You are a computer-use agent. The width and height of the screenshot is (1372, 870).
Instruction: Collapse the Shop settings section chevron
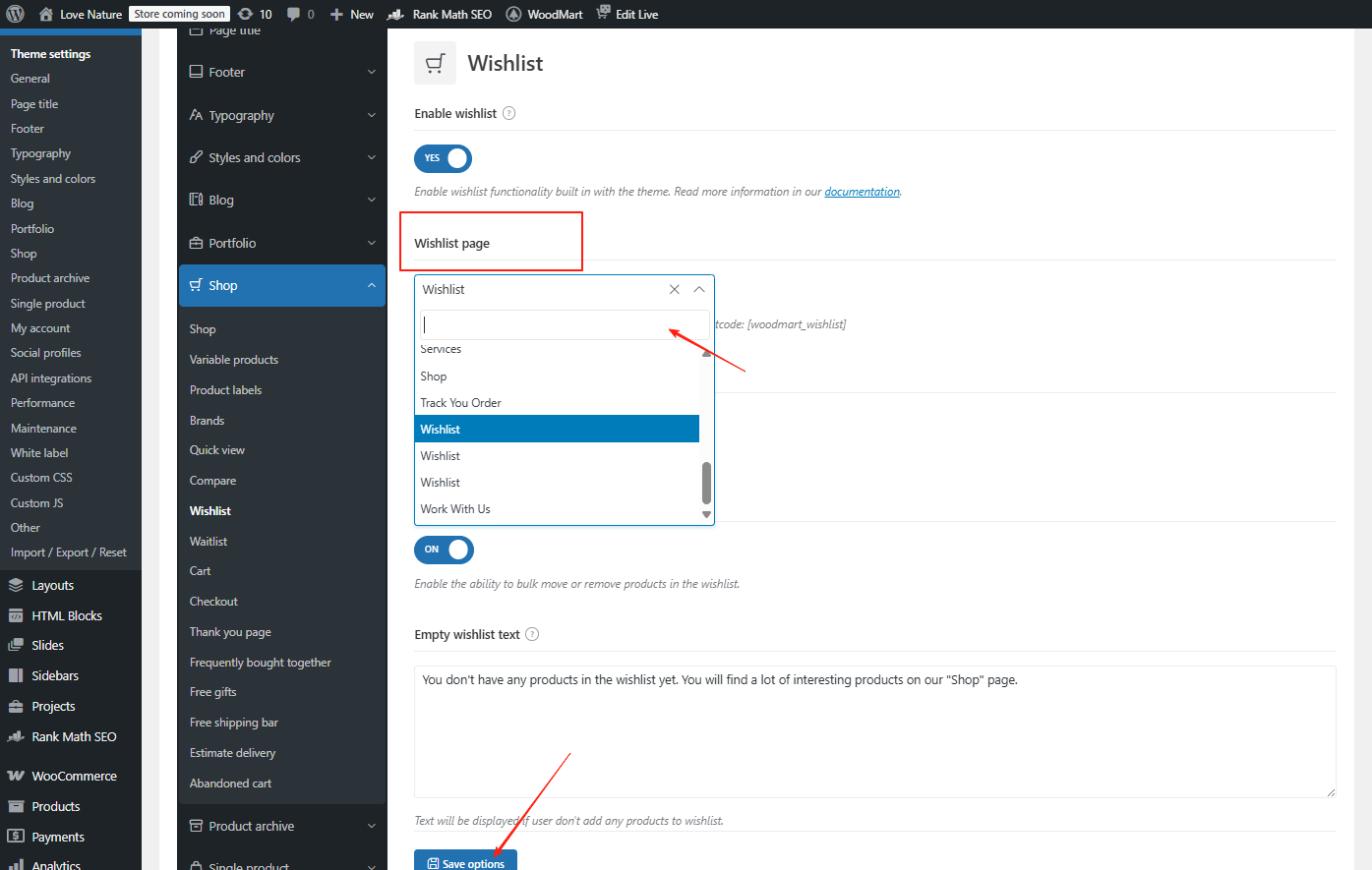coord(371,285)
